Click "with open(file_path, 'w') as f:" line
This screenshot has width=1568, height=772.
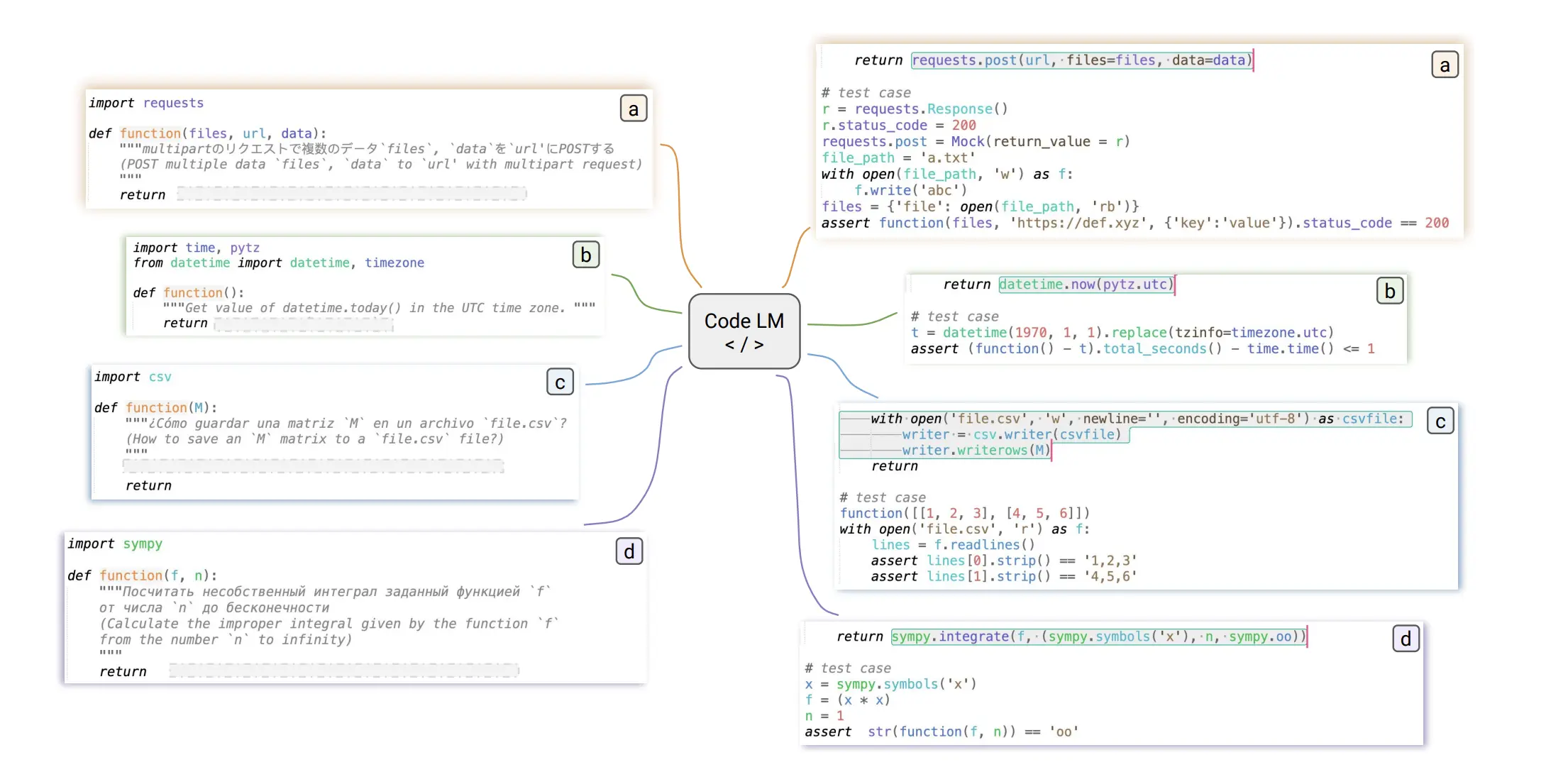point(947,174)
